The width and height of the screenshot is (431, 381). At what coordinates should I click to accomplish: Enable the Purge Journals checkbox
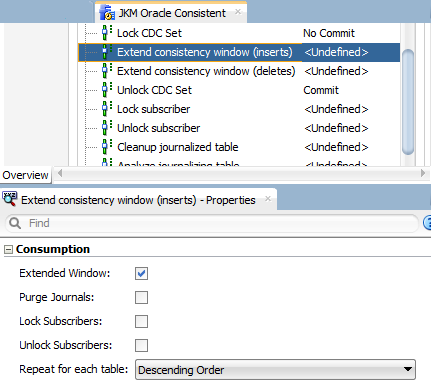tap(141, 297)
